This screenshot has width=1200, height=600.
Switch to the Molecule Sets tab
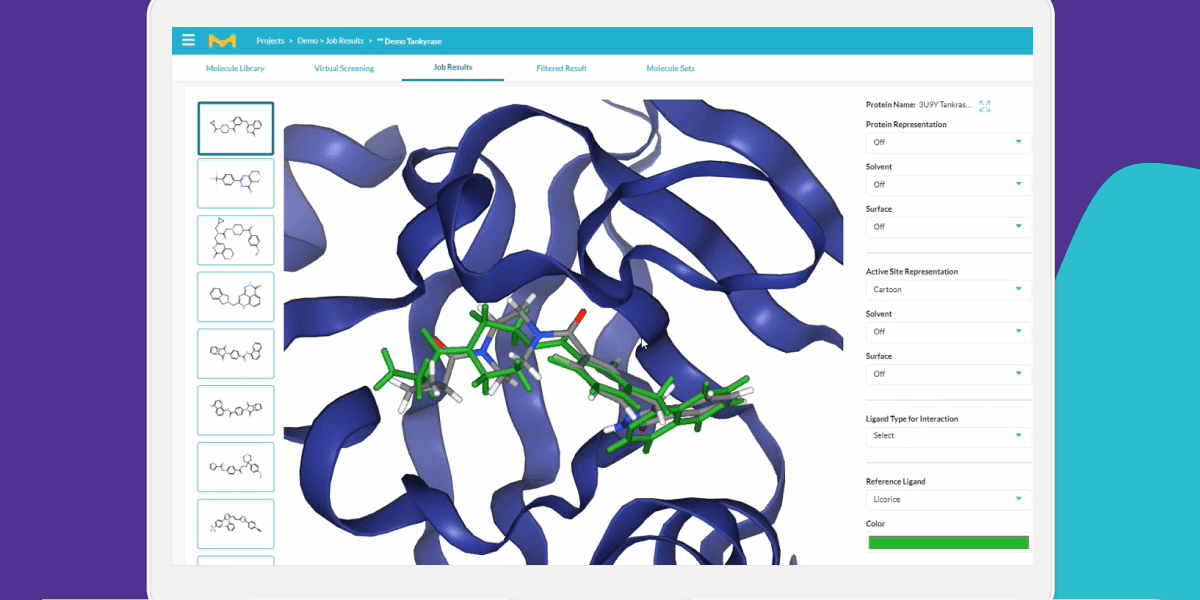point(670,69)
